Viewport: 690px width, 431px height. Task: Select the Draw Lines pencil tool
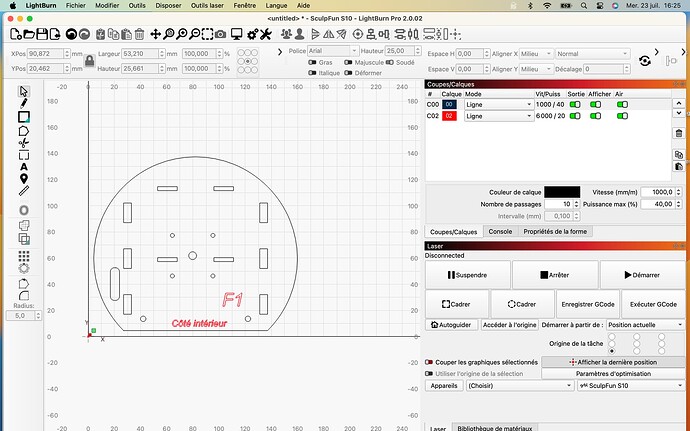[x=24, y=103]
